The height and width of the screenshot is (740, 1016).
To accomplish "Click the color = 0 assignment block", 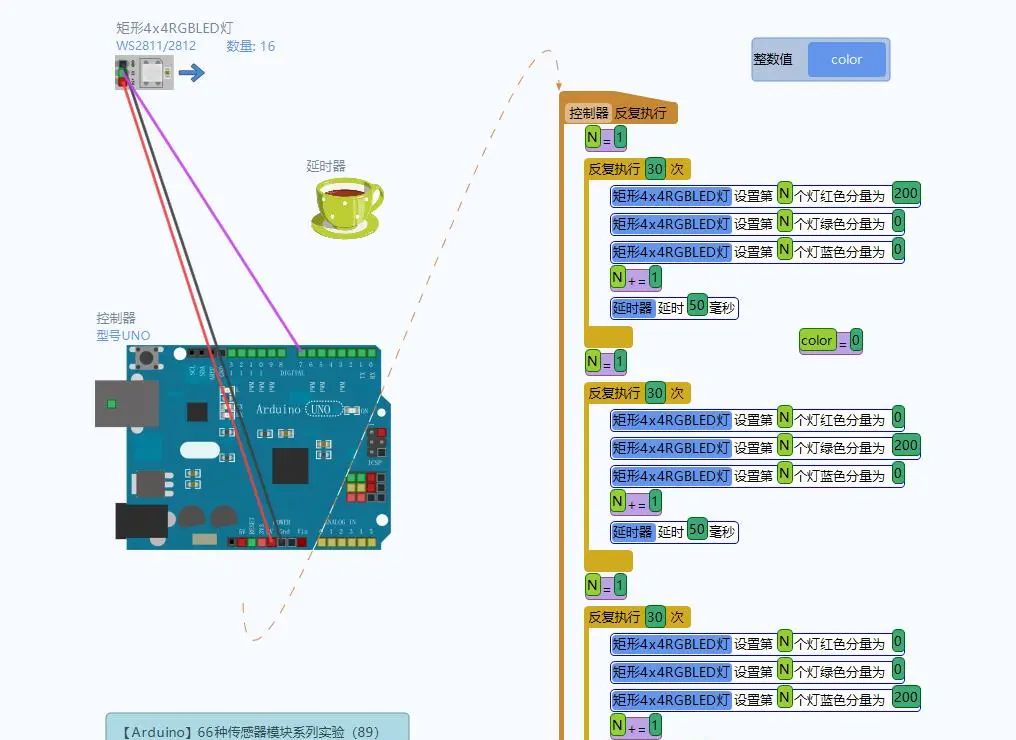I will (x=830, y=340).
